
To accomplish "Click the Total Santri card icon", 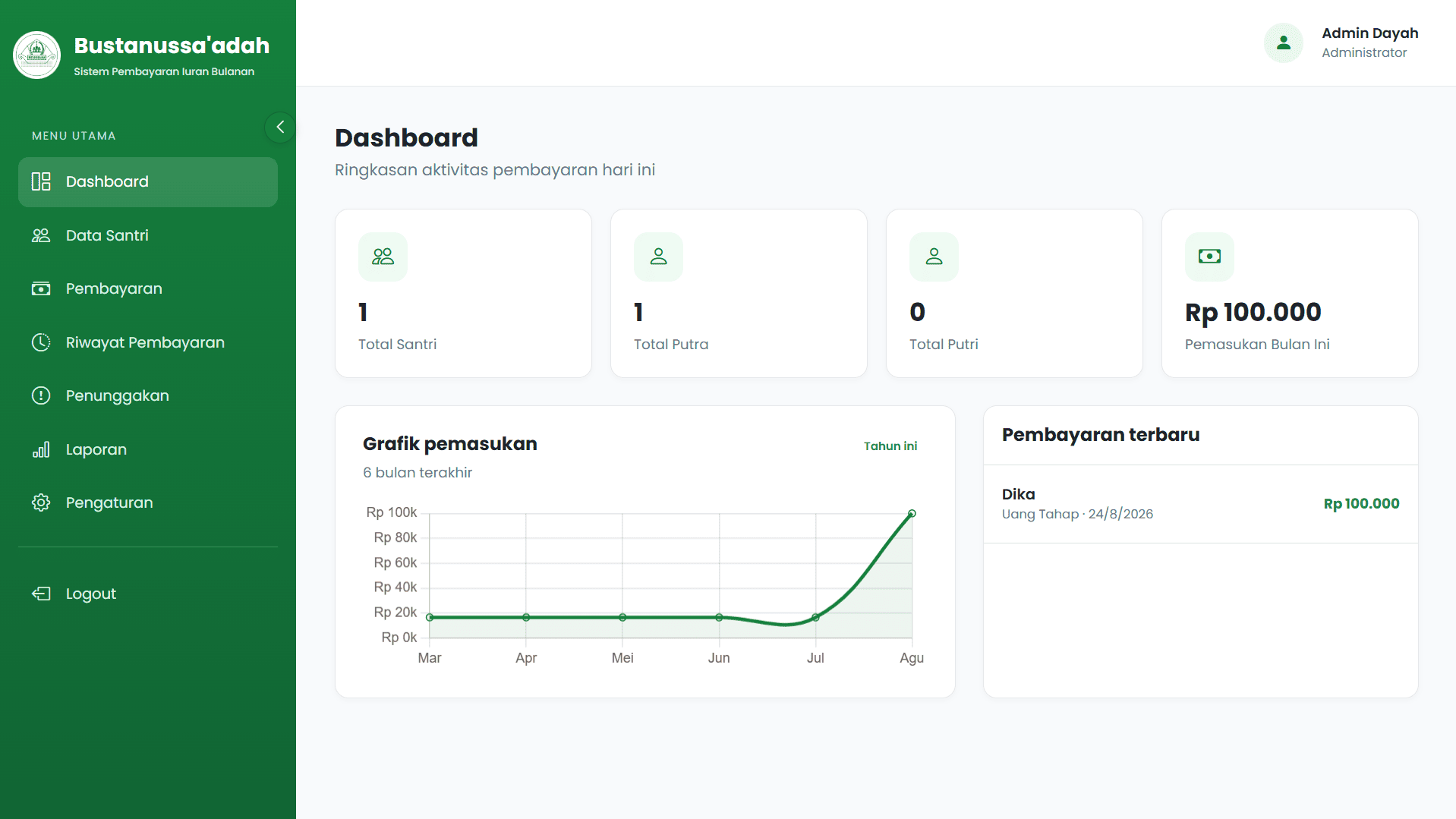I will tap(383, 257).
